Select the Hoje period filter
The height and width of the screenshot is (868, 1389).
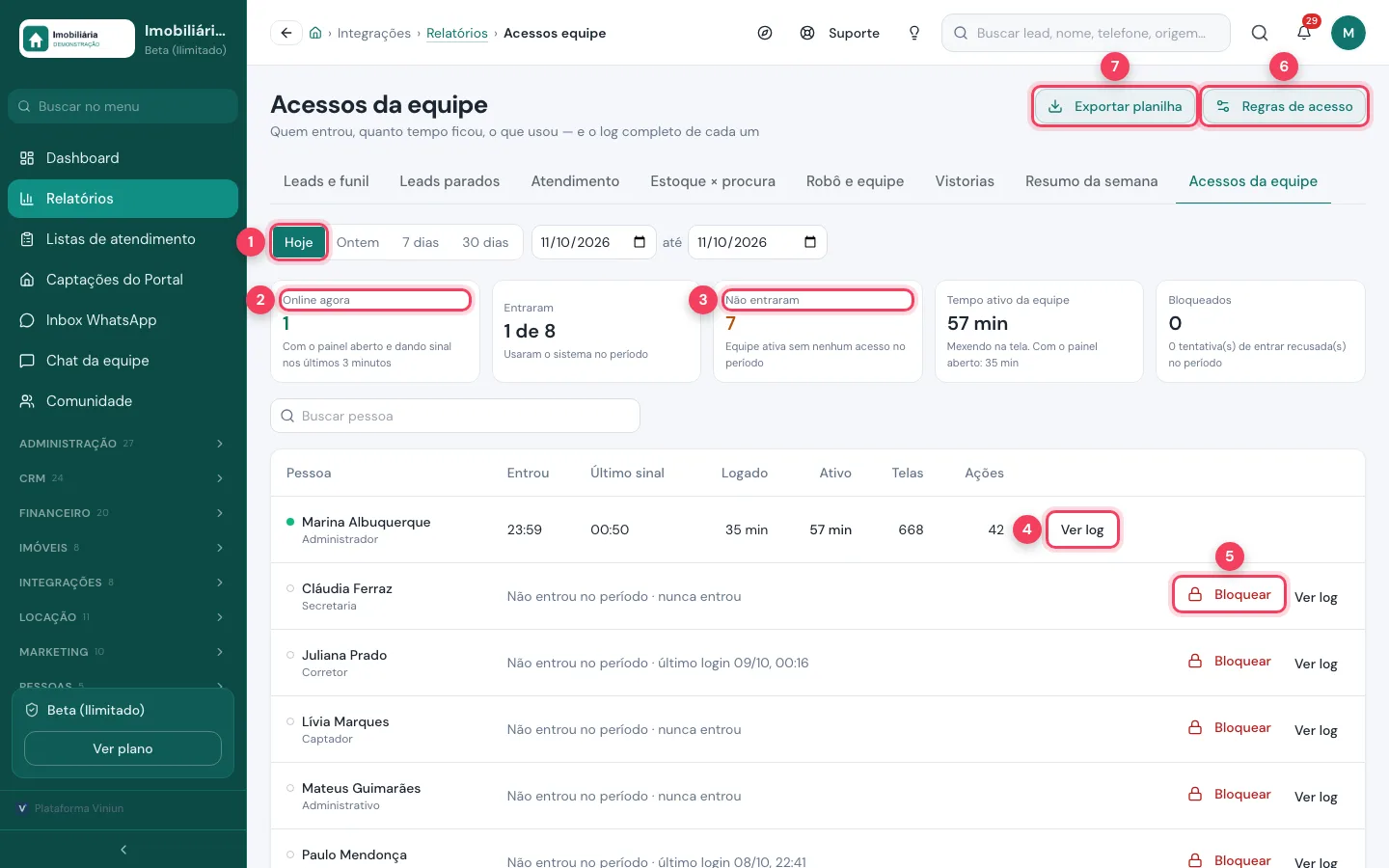click(298, 242)
